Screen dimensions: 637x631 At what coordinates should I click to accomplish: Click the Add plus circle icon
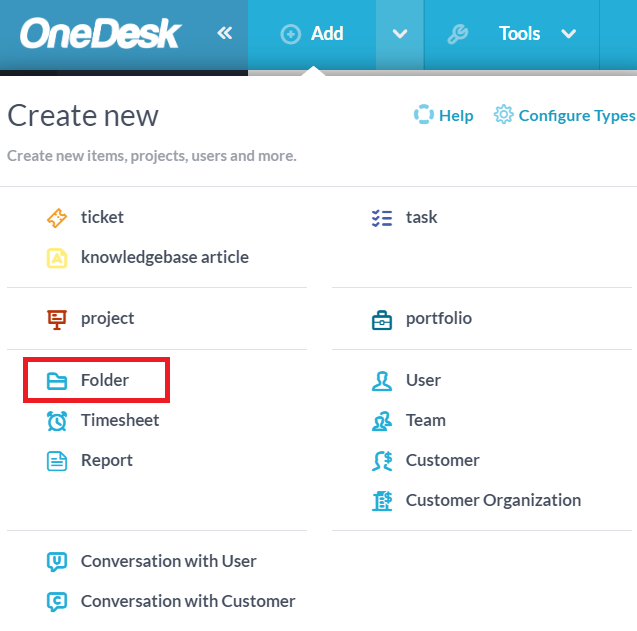coord(290,34)
